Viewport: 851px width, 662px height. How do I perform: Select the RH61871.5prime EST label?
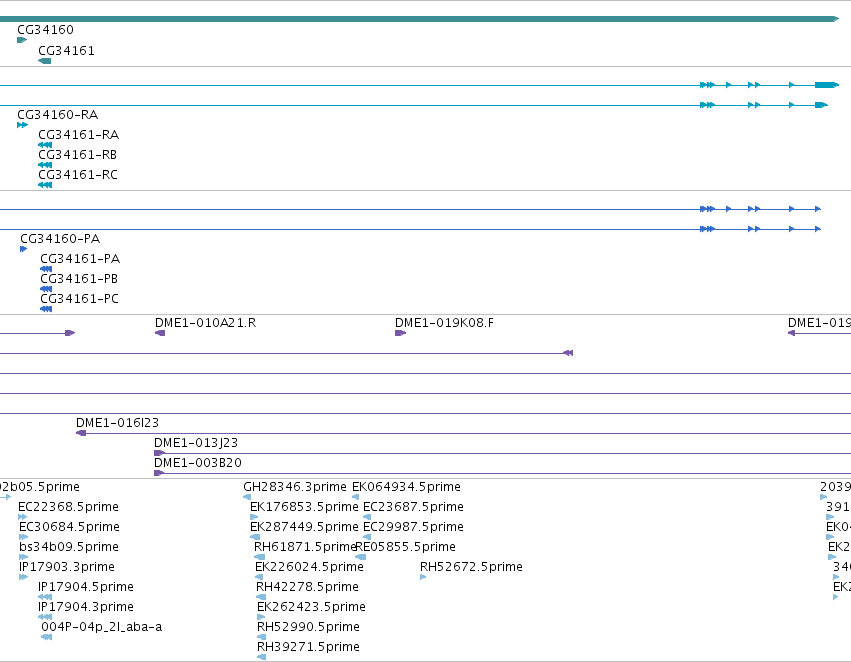(x=304, y=548)
